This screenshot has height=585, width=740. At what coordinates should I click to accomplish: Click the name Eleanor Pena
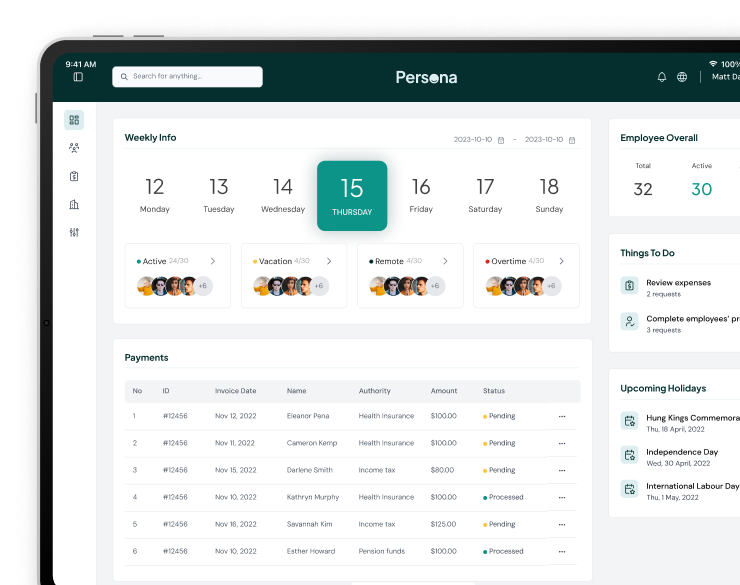(x=308, y=416)
